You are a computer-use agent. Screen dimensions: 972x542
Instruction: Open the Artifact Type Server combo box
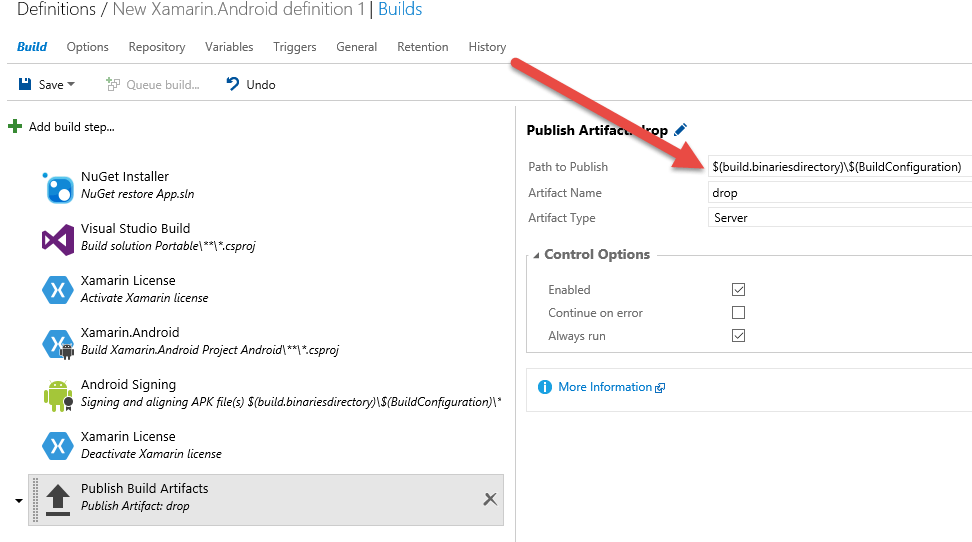840,218
